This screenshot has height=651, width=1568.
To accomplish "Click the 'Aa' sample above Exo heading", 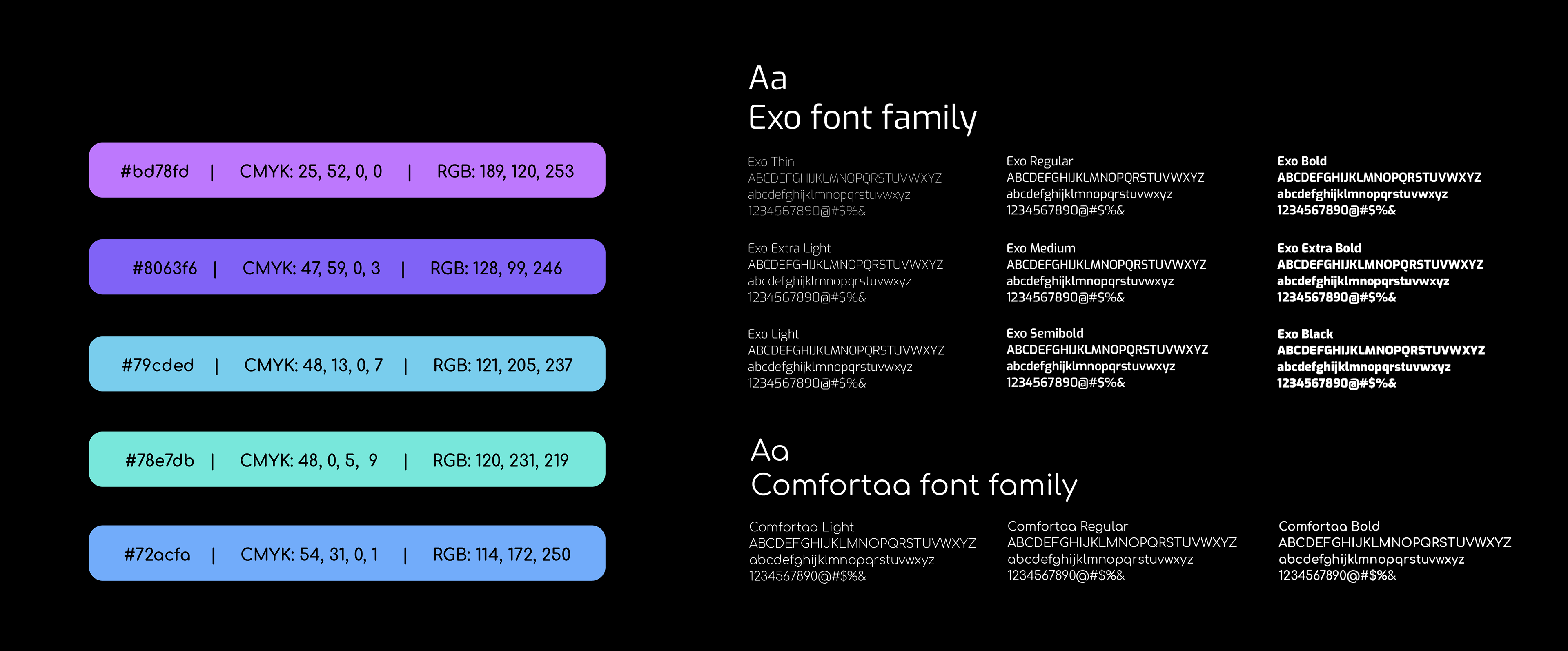I will (x=768, y=78).
